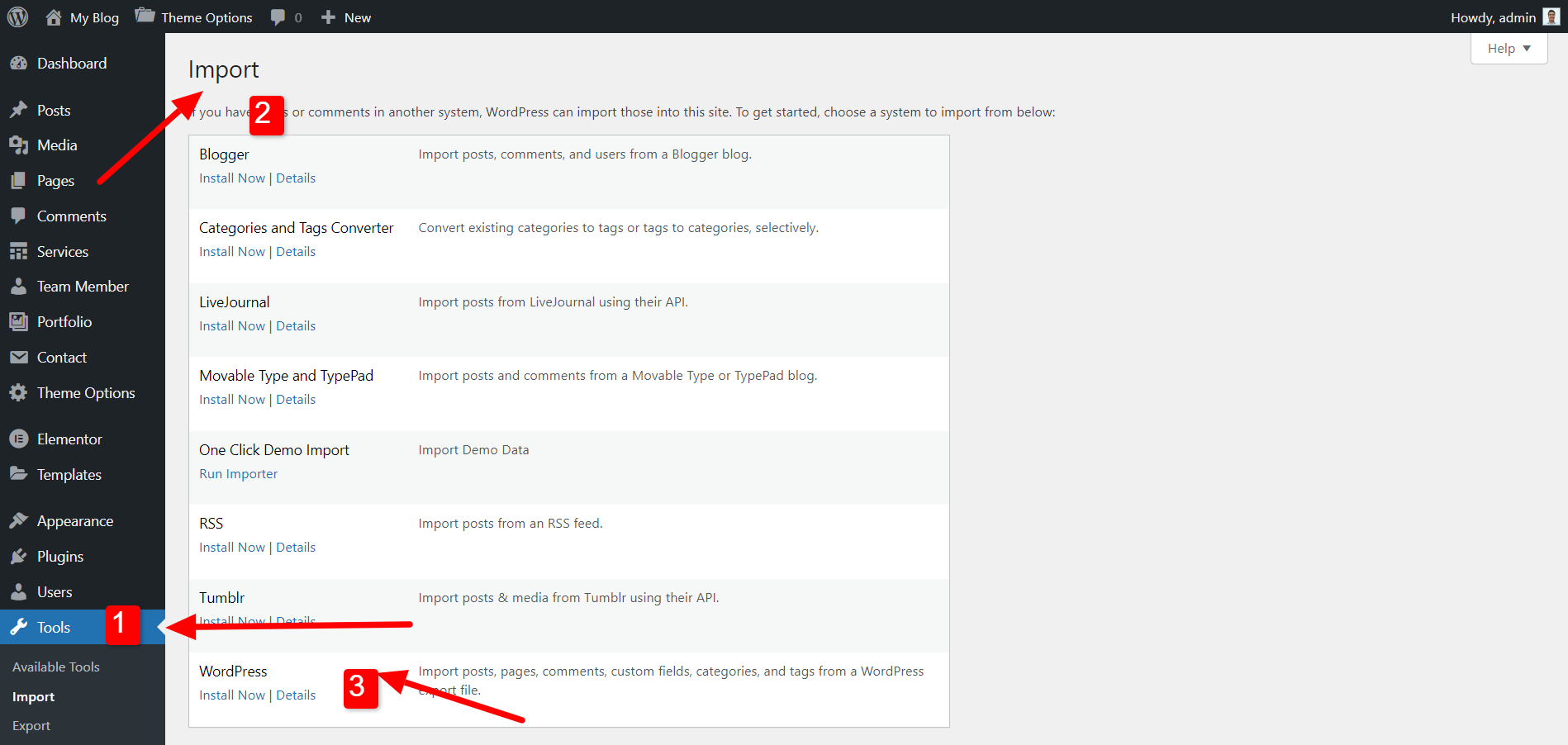1568x745 pixels.
Task: Click Run Importer under One Click Demo Import
Action: pos(238,474)
